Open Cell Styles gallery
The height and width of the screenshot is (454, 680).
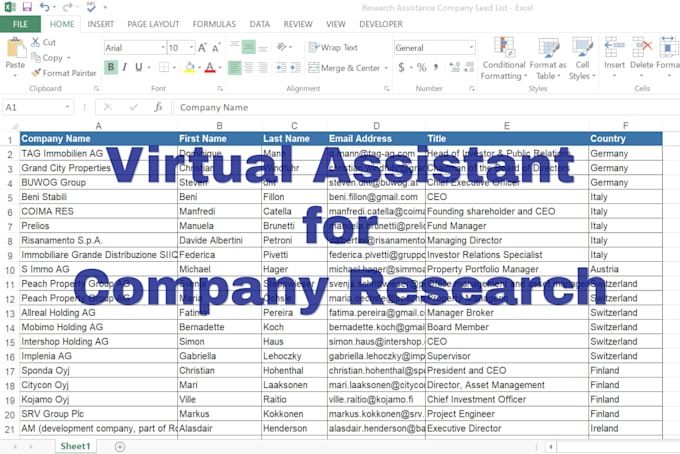[582, 59]
